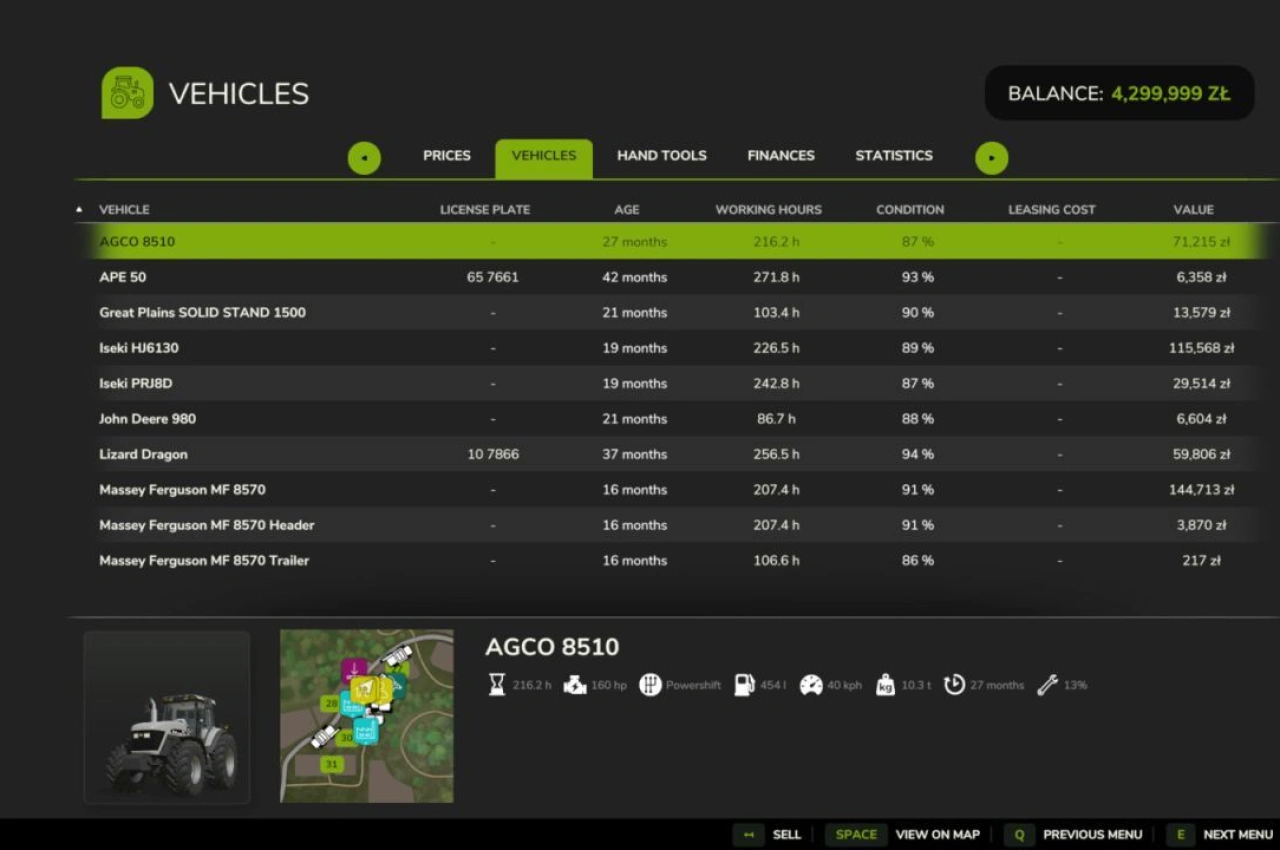Go to next tab page arrow
The image size is (1280, 850).
point(992,158)
